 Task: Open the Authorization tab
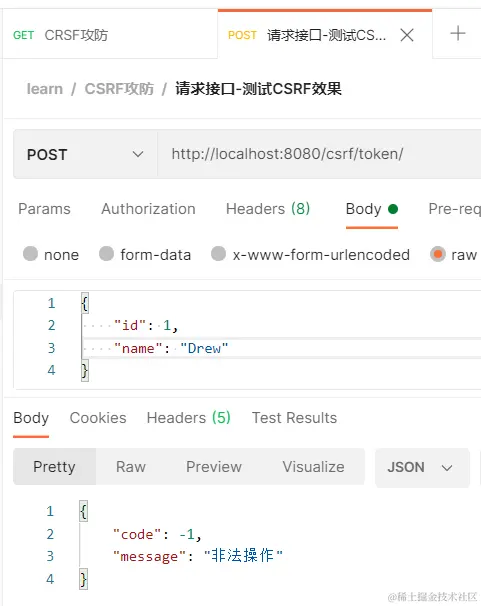[148, 209]
